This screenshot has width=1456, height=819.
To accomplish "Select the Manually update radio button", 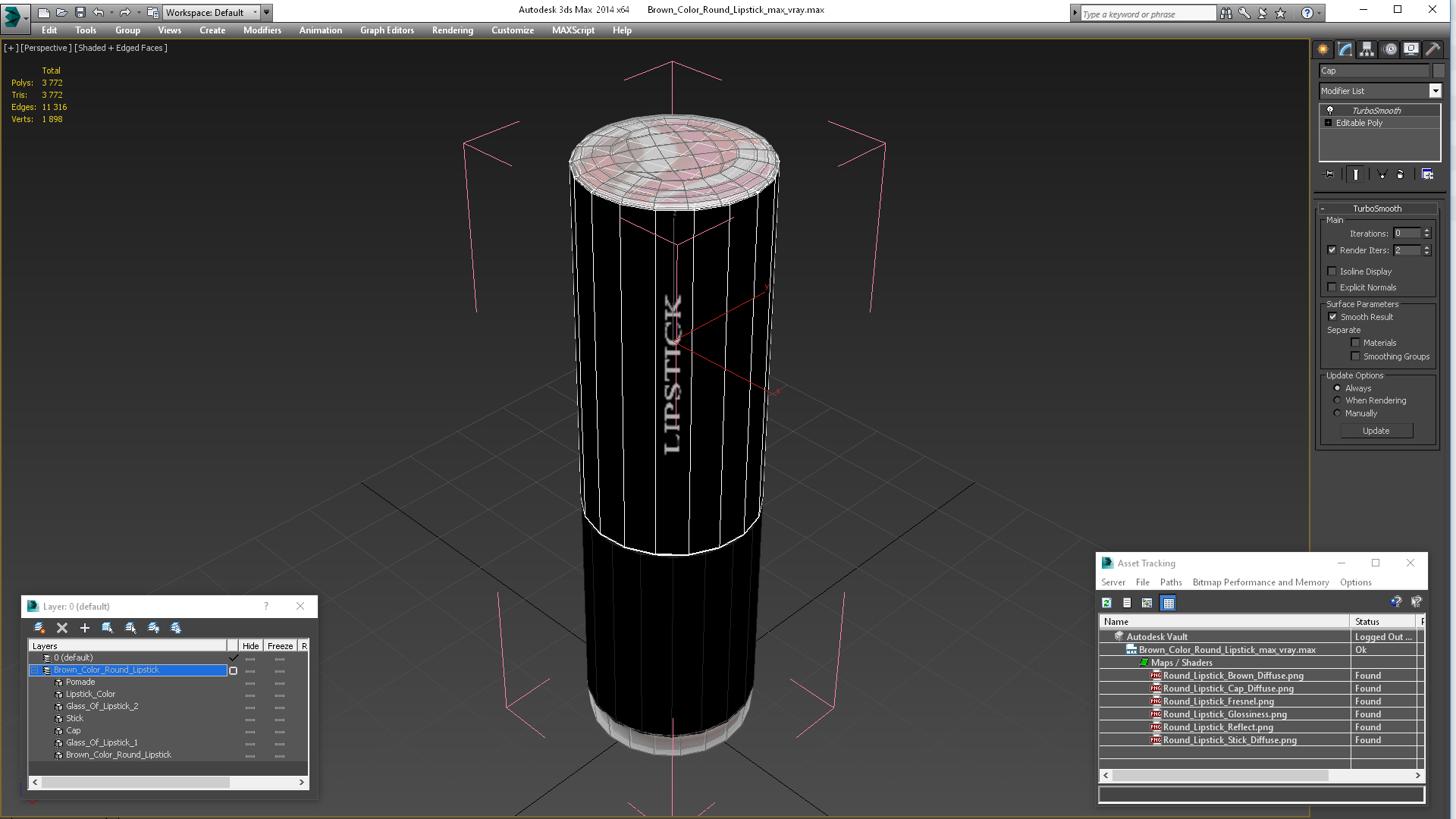I will pyautogui.click(x=1337, y=413).
